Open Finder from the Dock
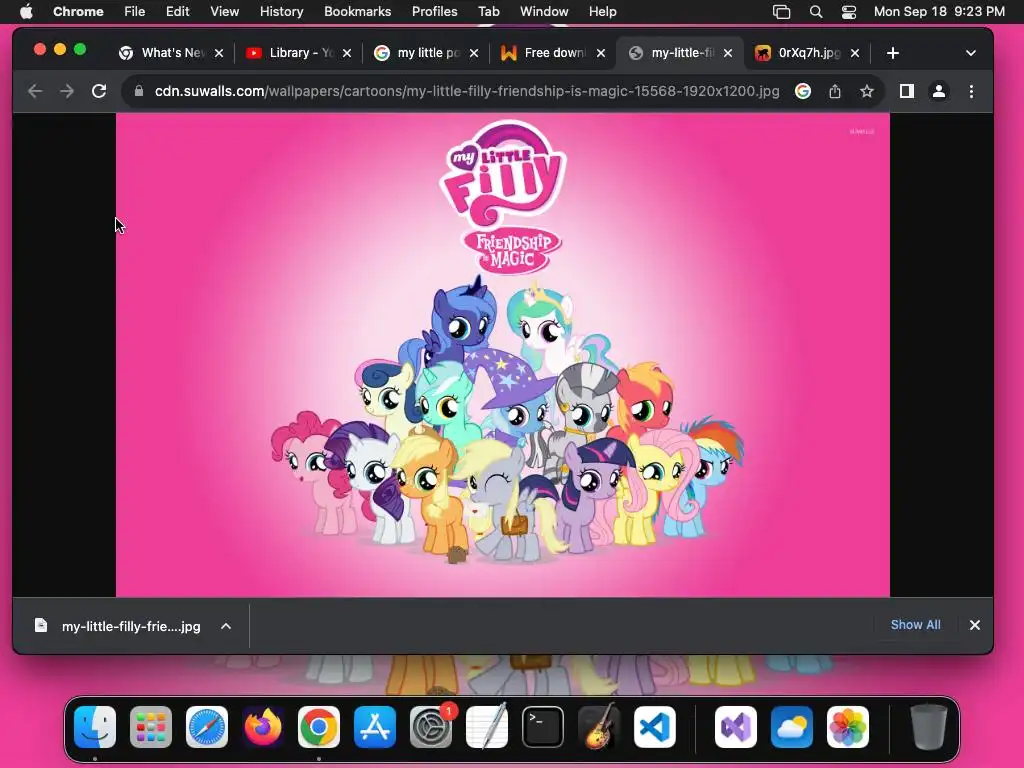Image resolution: width=1024 pixels, height=768 pixels. point(95,727)
